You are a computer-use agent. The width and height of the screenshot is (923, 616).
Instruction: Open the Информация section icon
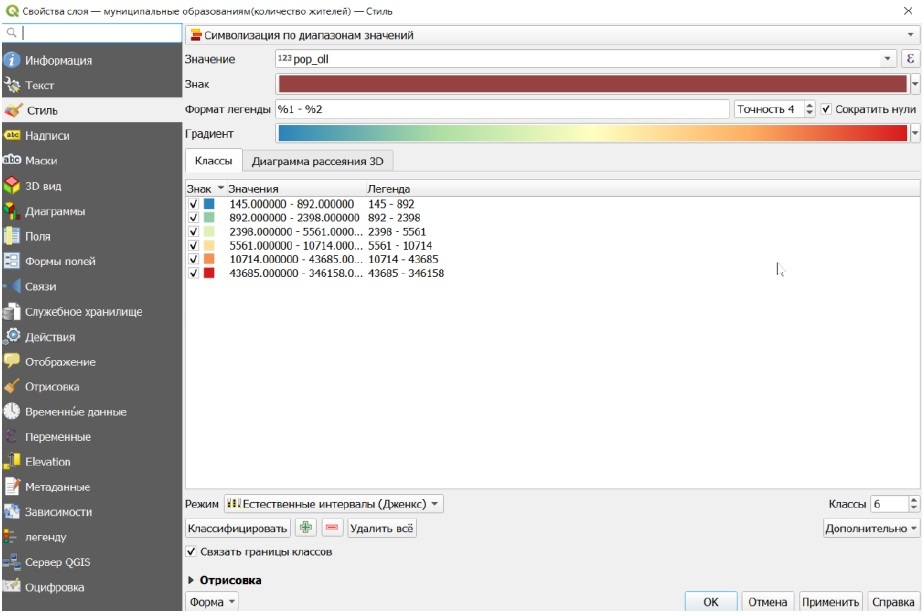coord(12,60)
